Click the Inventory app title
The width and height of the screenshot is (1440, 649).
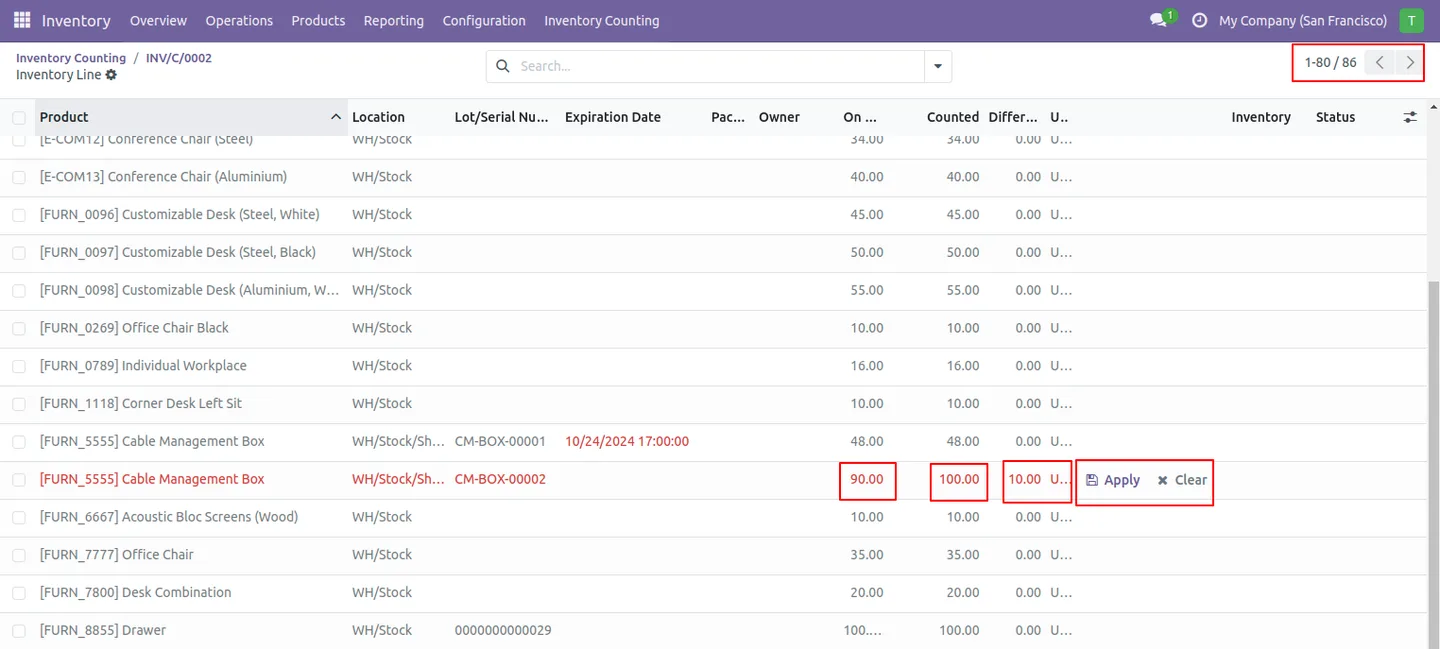(x=76, y=20)
